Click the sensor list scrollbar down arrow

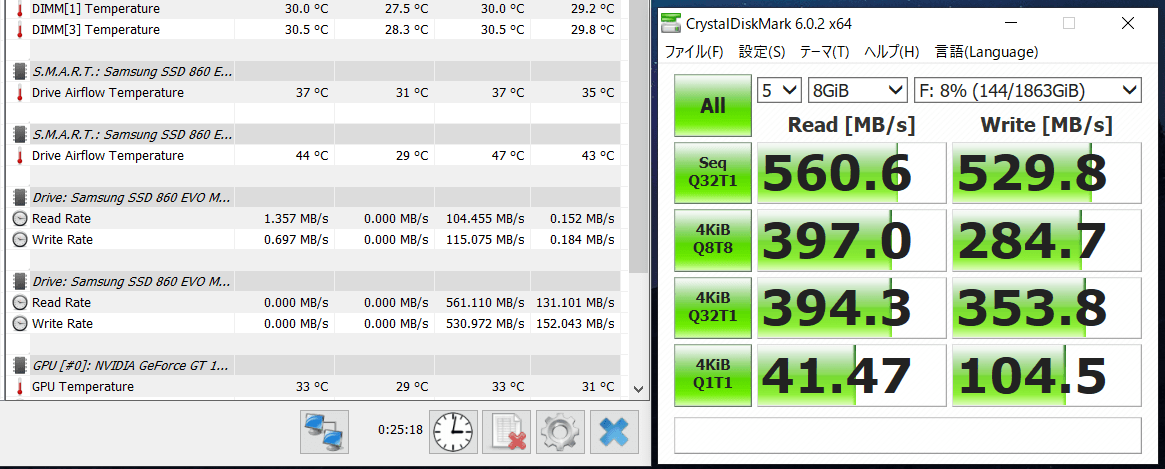pos(638,389)
